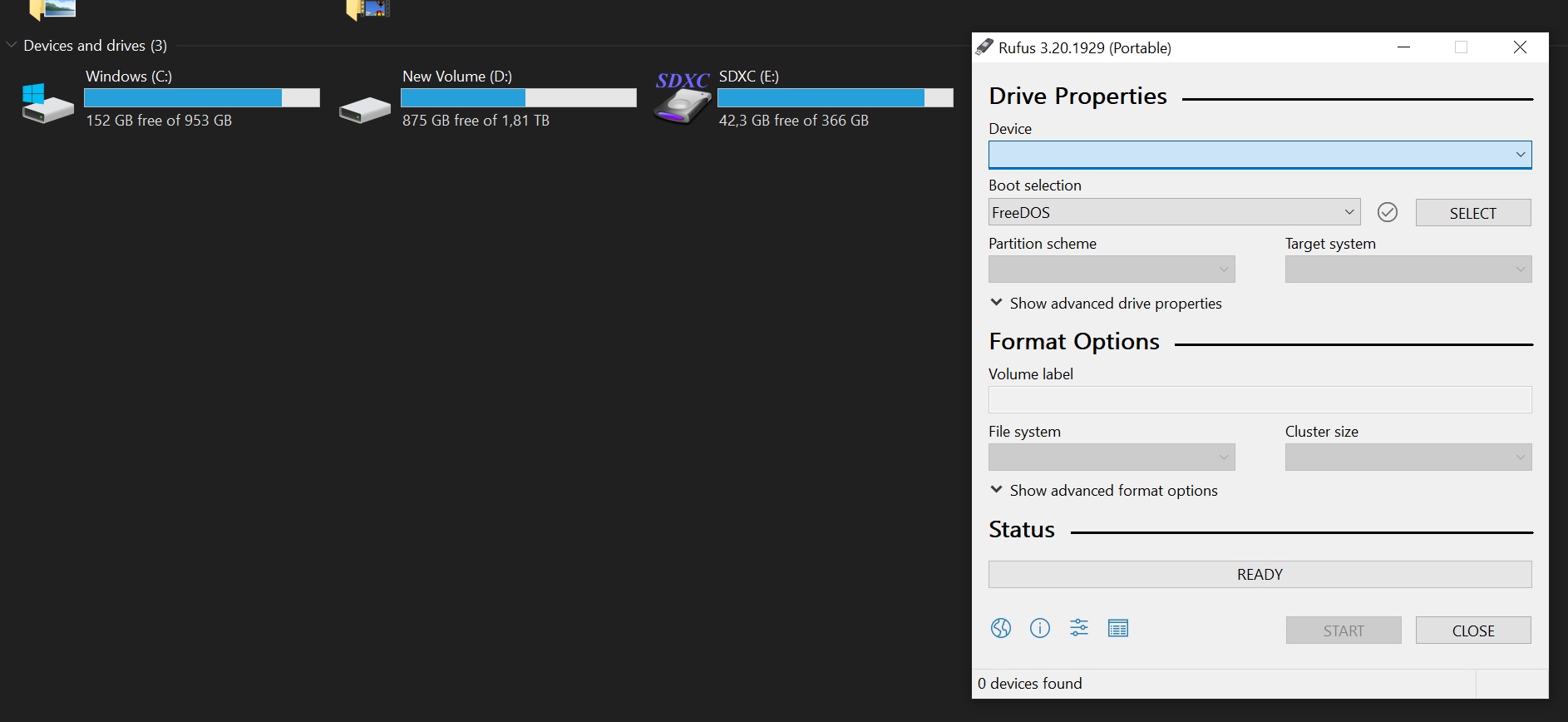Select the New Volume (D:) drive icon

point(364,109)
